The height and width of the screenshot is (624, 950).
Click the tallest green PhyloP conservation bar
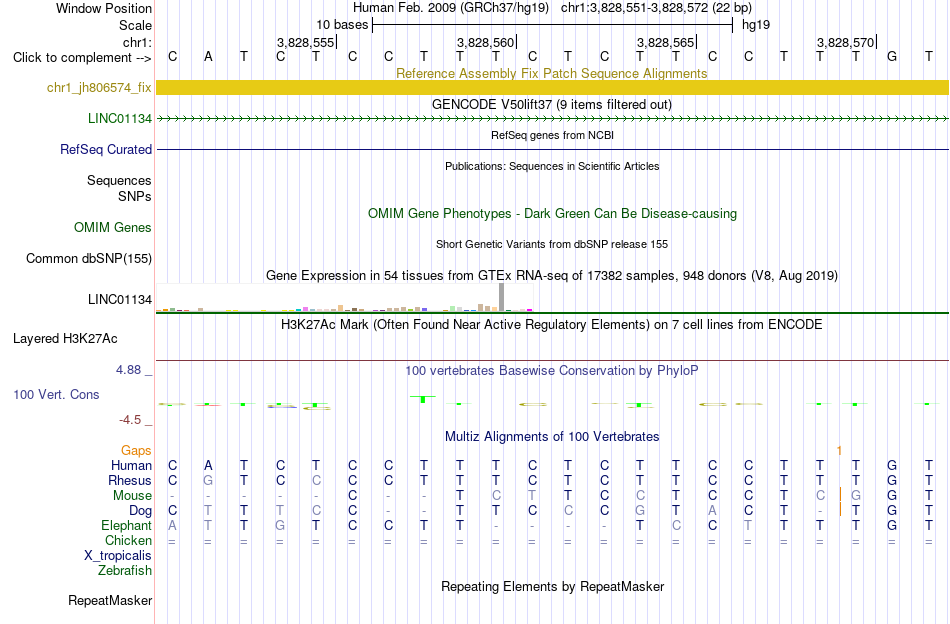pyautogui.click(x=423, y=399)
